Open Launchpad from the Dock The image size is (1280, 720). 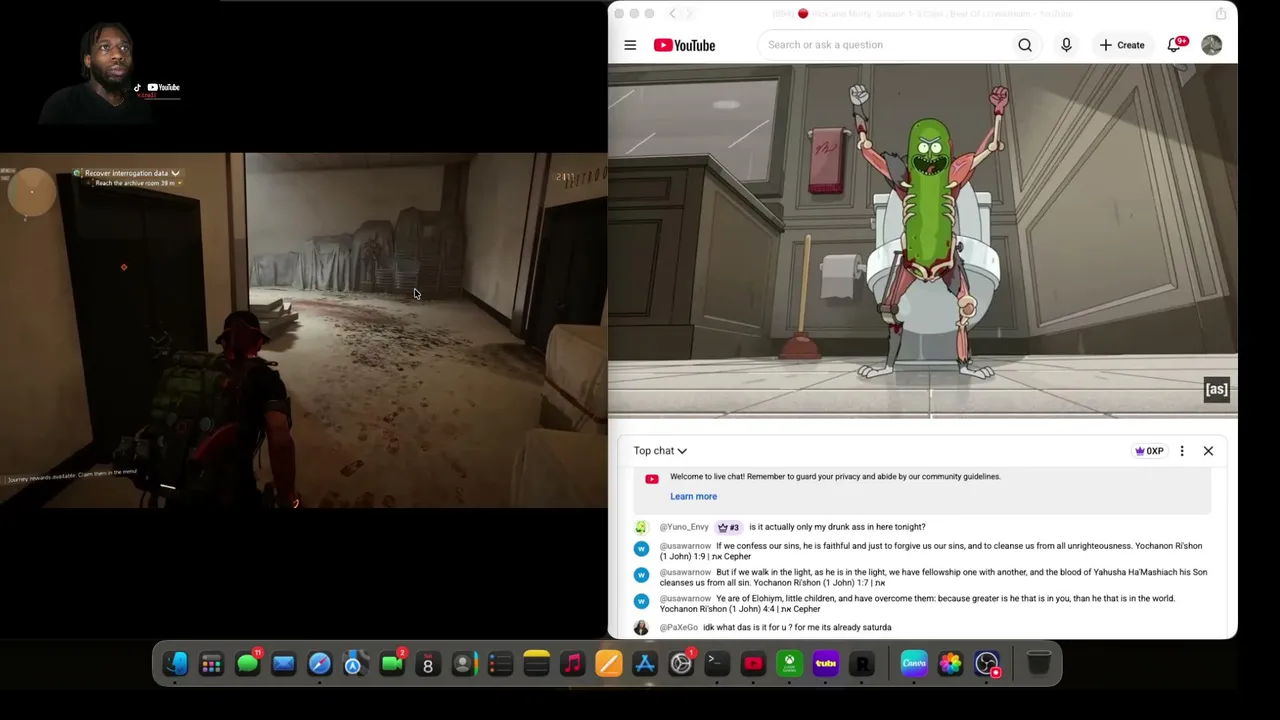click(211, 664)
